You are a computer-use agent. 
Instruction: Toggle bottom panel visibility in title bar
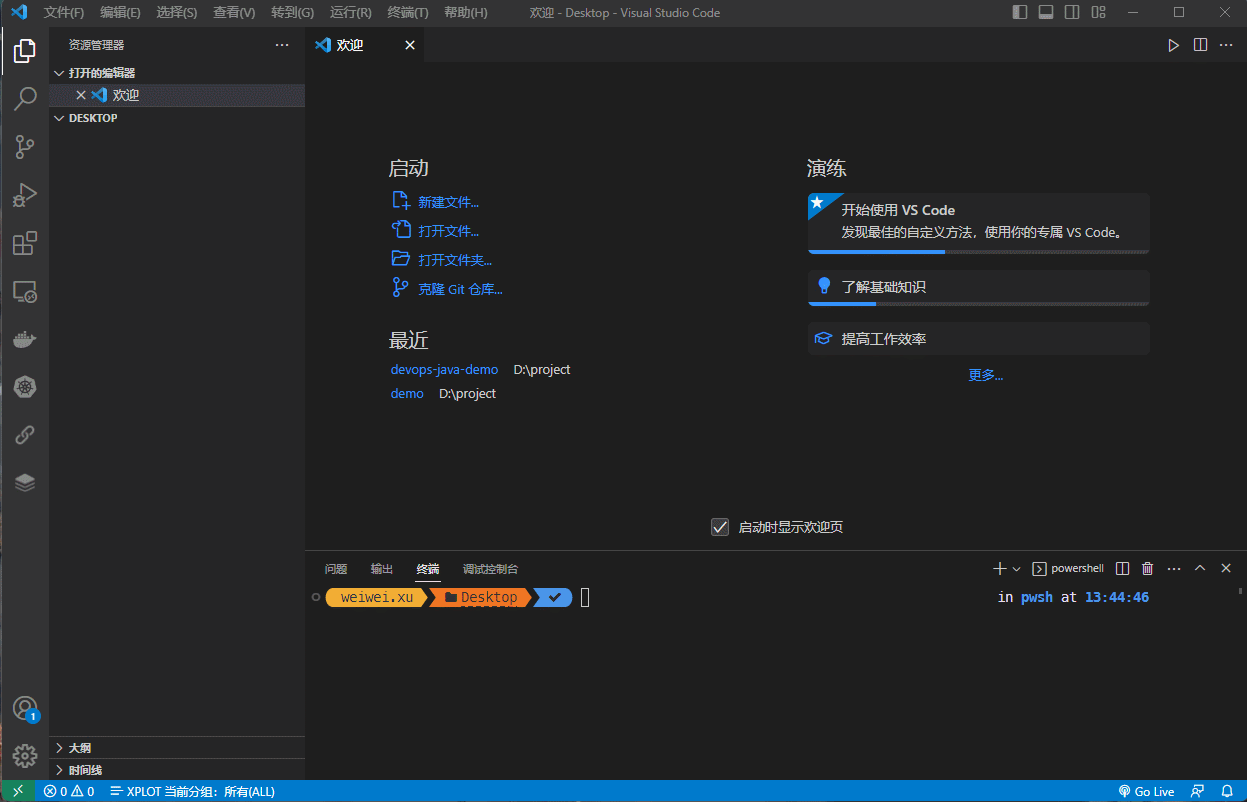1046,13
